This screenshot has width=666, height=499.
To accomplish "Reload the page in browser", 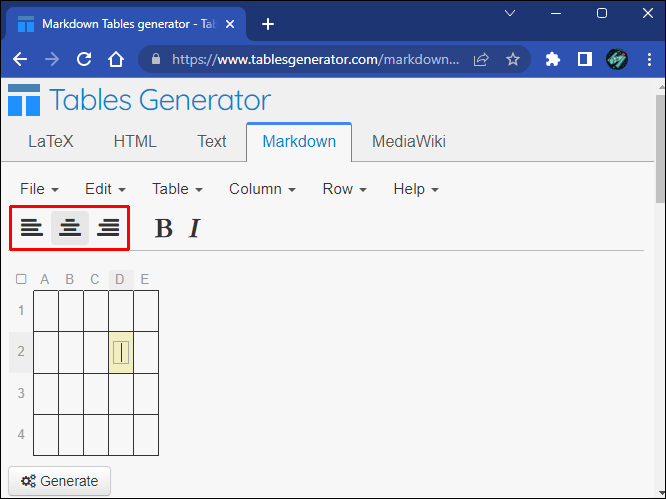I will 84,59.
